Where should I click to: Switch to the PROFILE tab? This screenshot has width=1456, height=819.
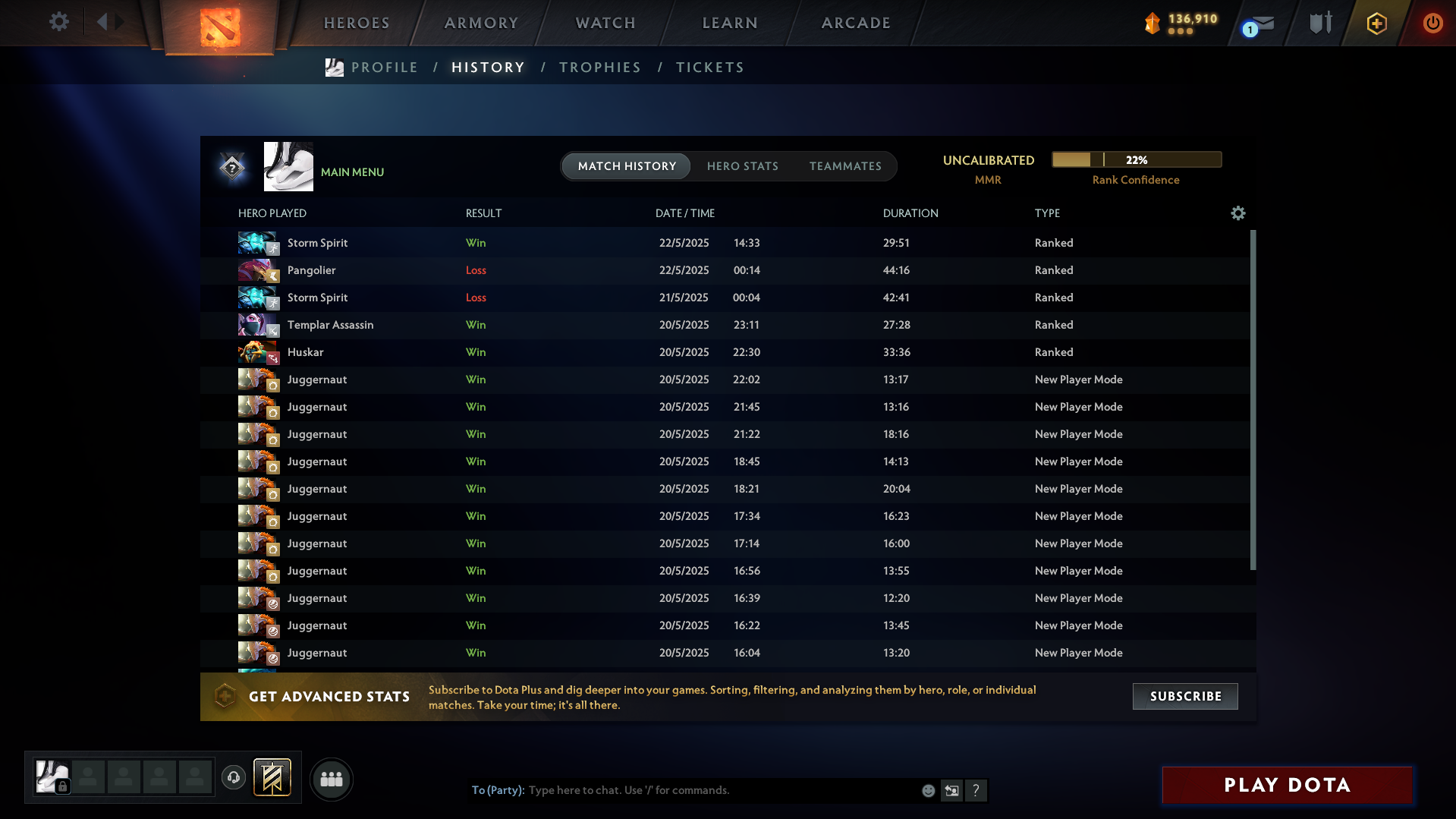pos(385,68)
